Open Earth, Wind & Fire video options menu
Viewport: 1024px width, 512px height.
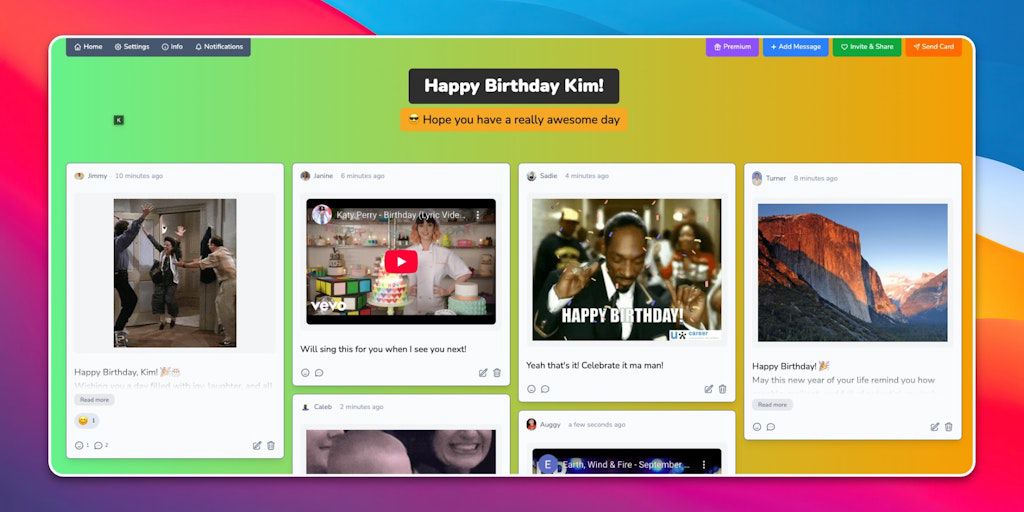(703, 465)
